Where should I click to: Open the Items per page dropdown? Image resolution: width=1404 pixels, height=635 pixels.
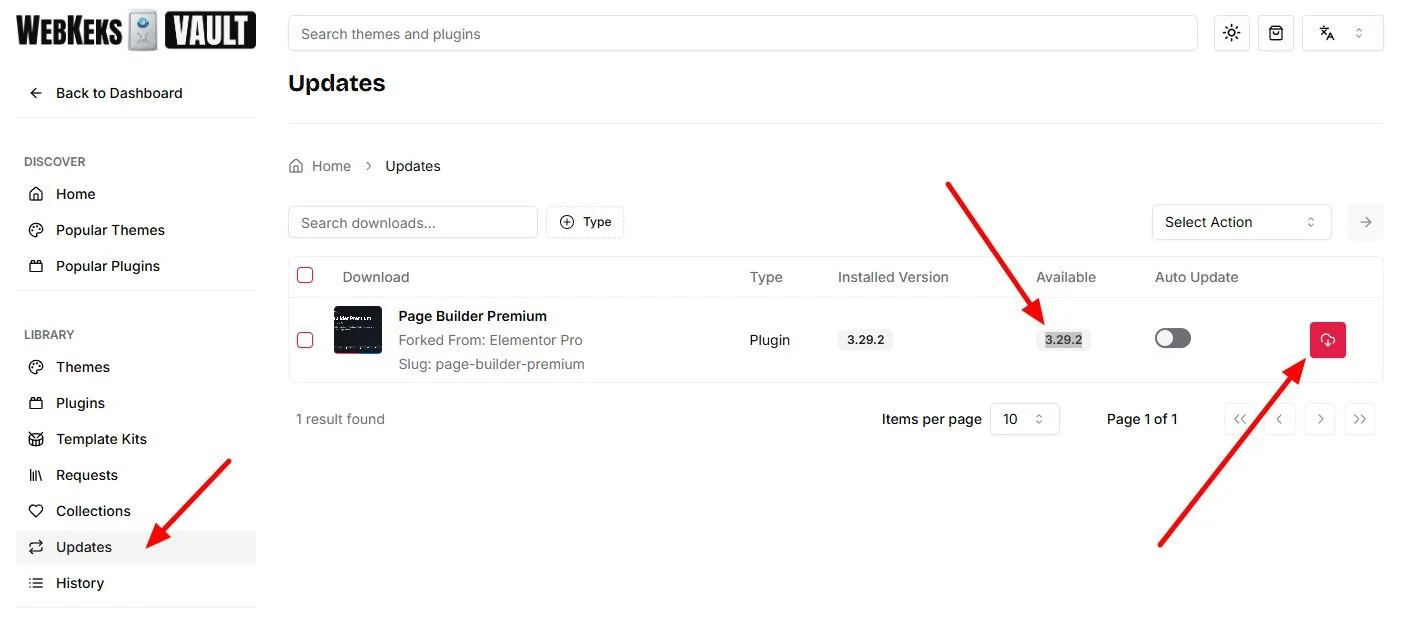1024,419
